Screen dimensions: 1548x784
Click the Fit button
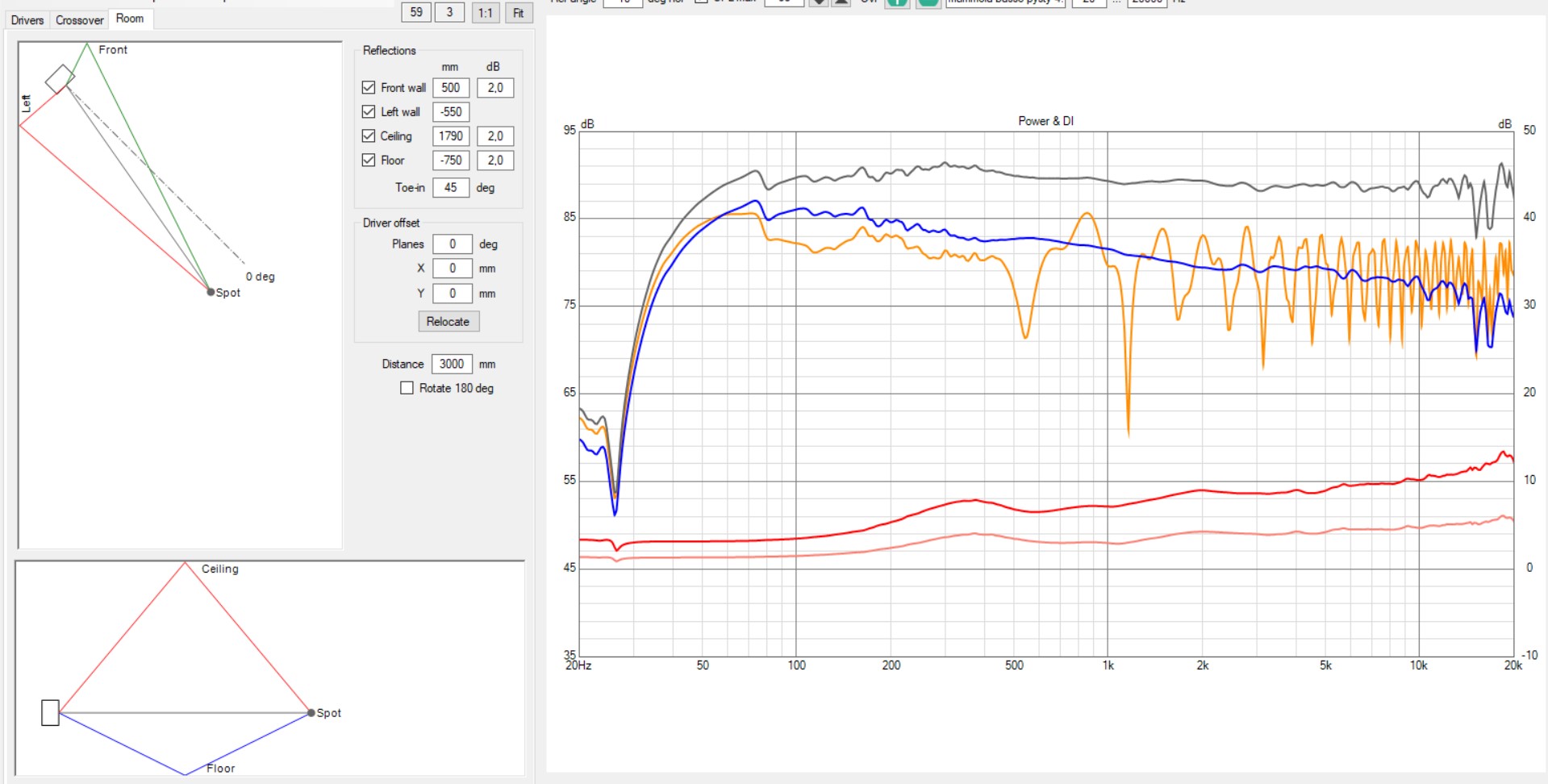click(519, 13)
